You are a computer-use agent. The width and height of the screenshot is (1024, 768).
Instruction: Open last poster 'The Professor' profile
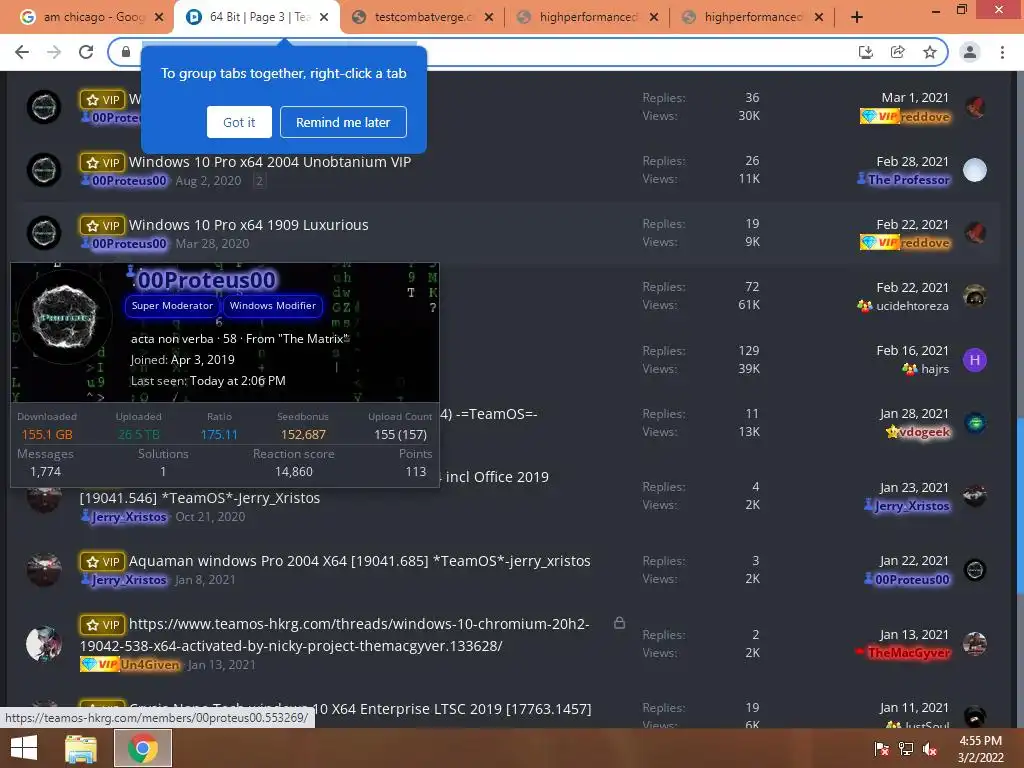[x=908, y=180]
